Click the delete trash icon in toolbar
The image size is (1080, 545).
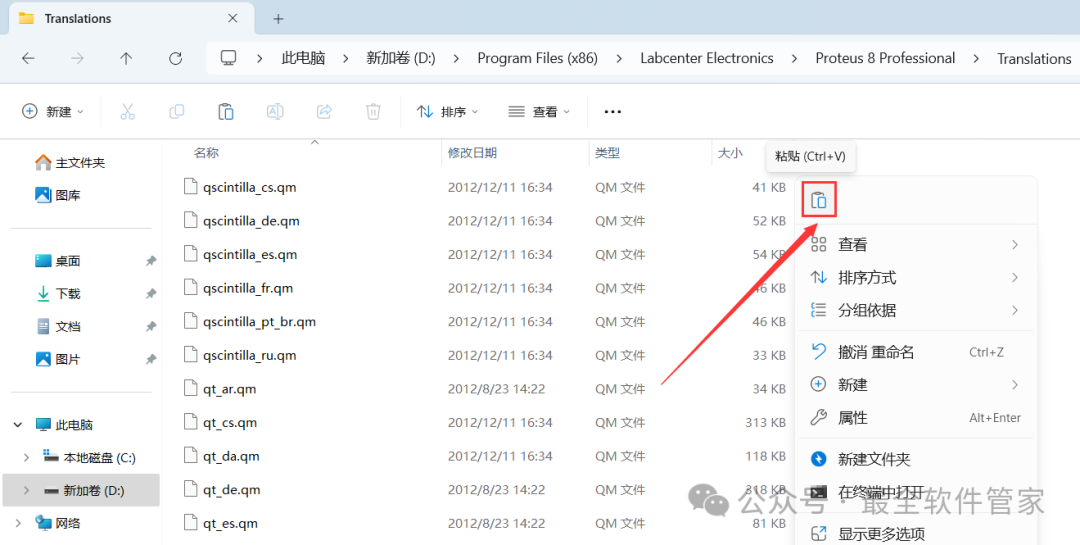click(373, 112)
